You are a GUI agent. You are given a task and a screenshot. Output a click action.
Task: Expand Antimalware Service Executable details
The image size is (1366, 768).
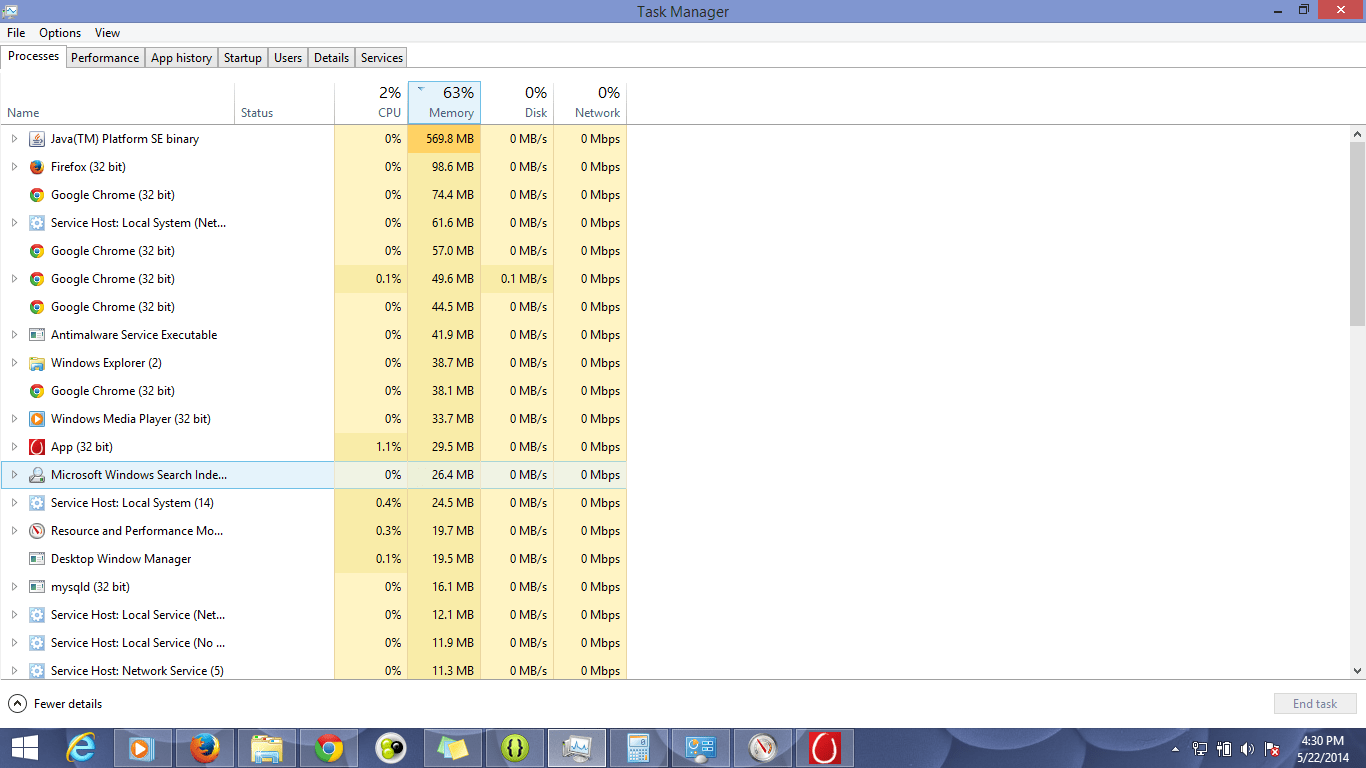coord(14,335)
